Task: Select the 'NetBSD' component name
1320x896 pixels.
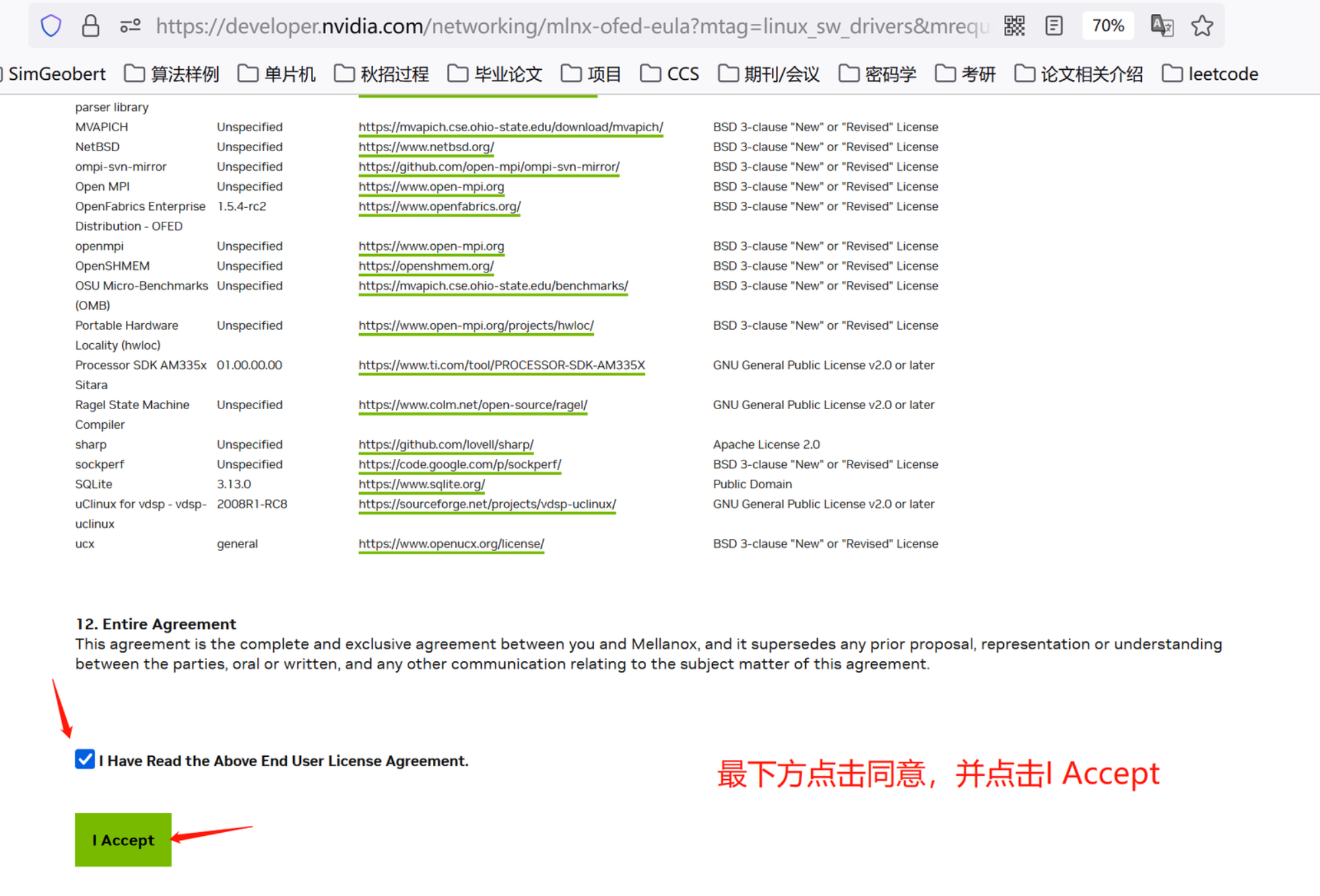Action: click(x=97, y=146)
